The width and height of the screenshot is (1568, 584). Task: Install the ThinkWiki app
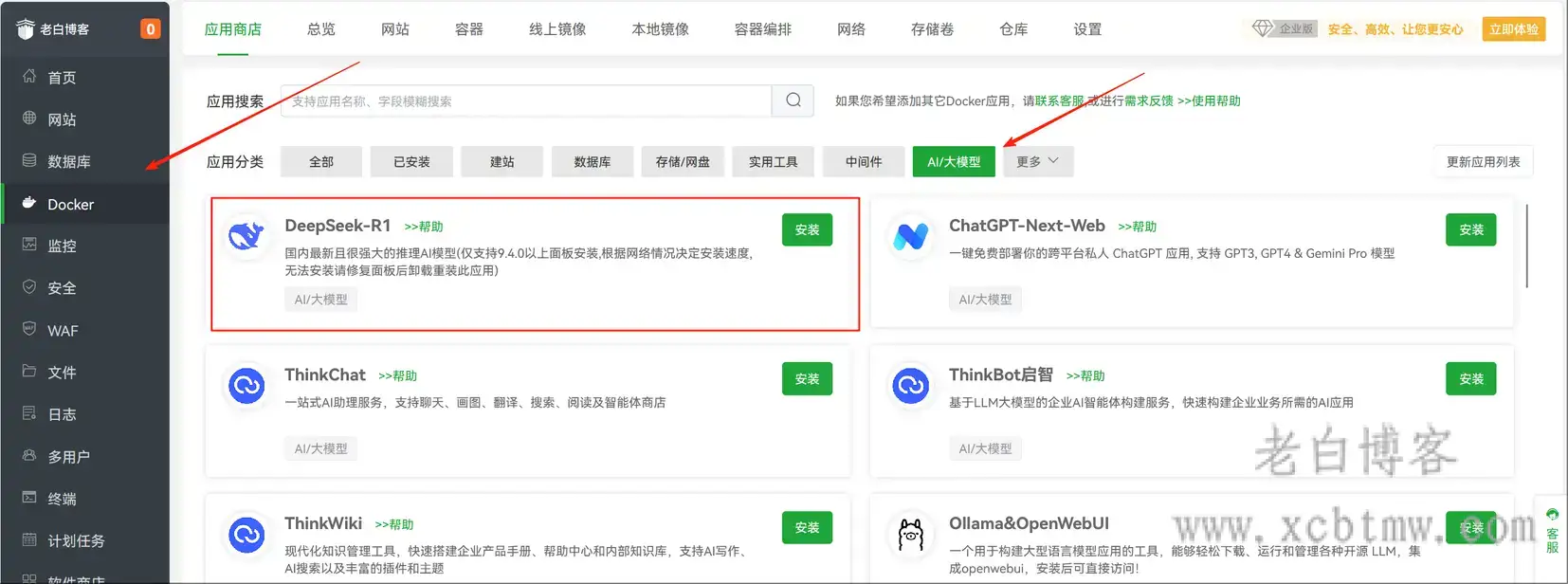coord(807,527)
